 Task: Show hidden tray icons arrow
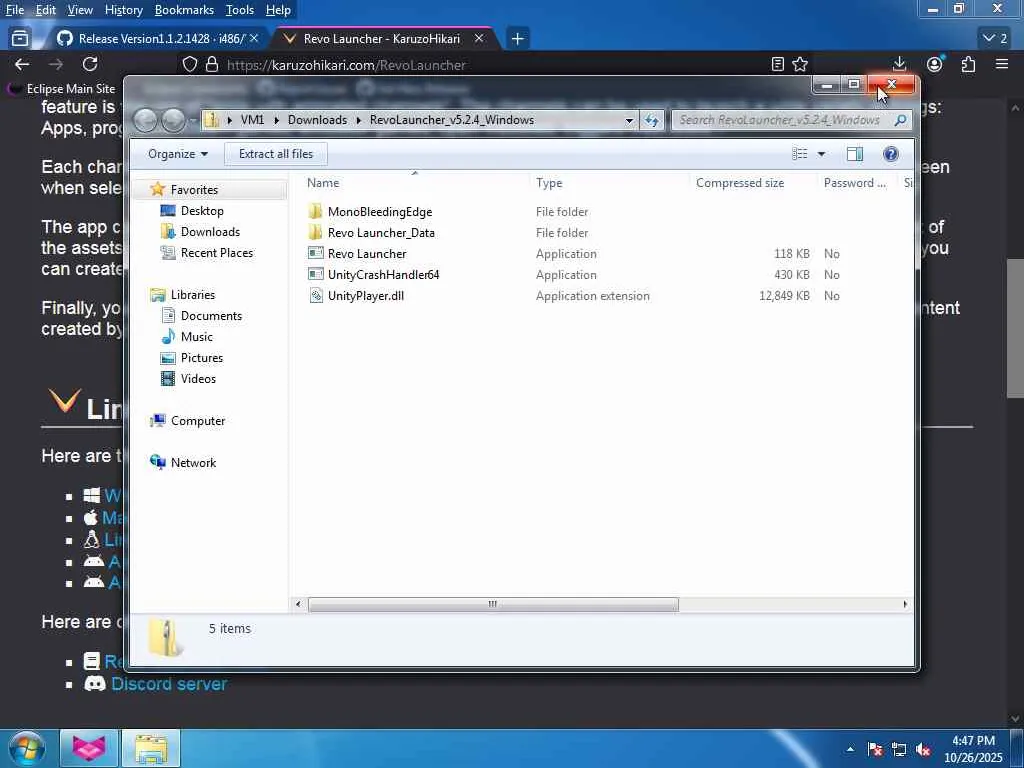(x=850, y=750)
